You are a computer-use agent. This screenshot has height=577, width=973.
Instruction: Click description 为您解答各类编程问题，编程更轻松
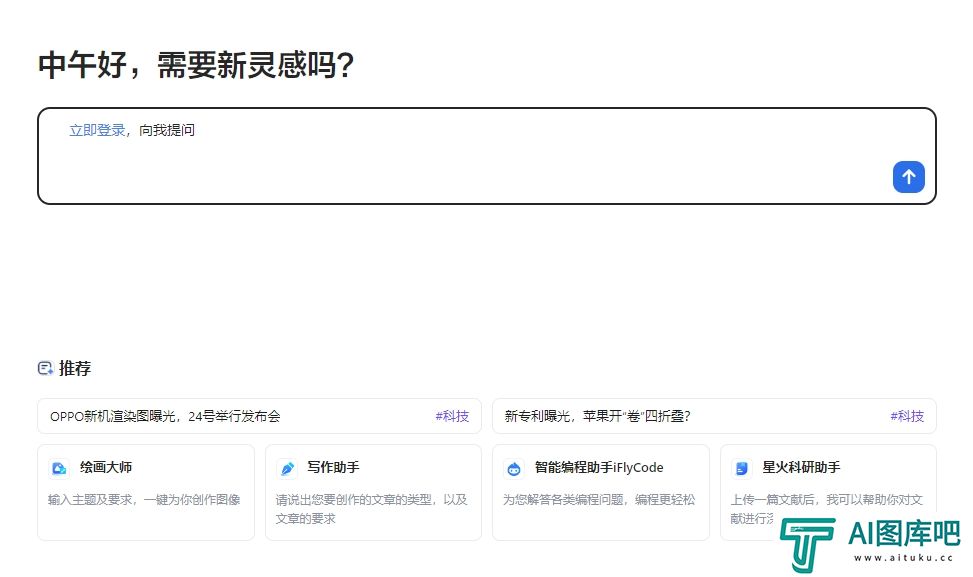click(599, 499)
